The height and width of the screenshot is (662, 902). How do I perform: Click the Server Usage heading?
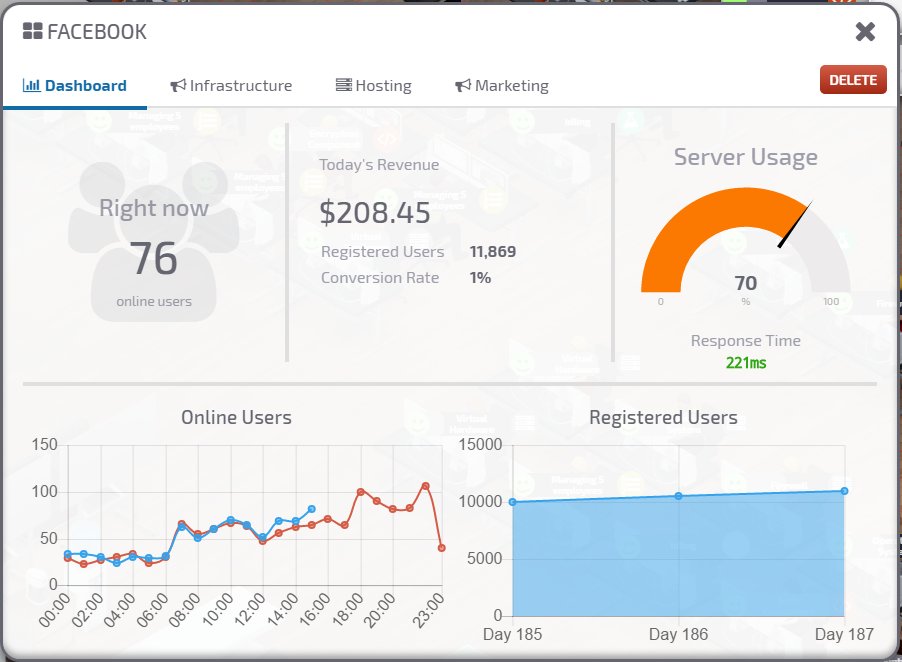pos(746,157)
